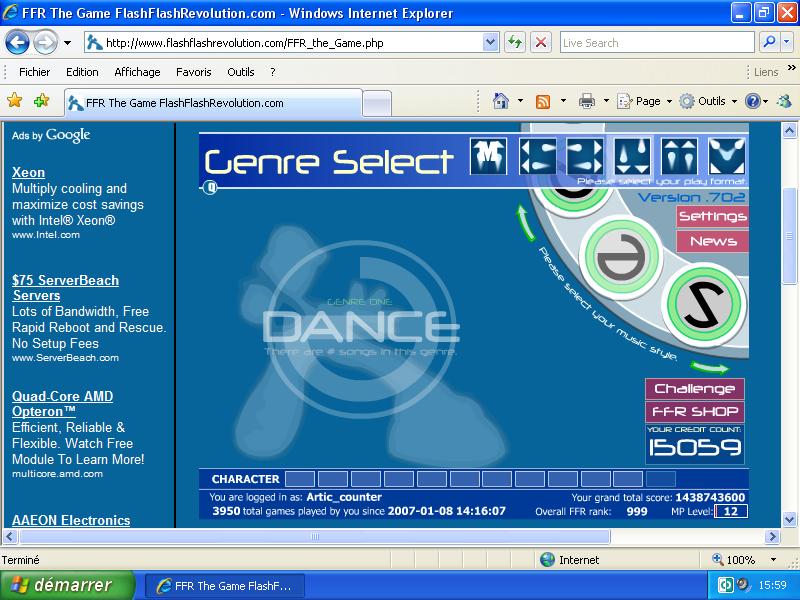Viewport: 800px width, 600px height.
Task: Click the address bar URL field
Action: pos(284,43)
